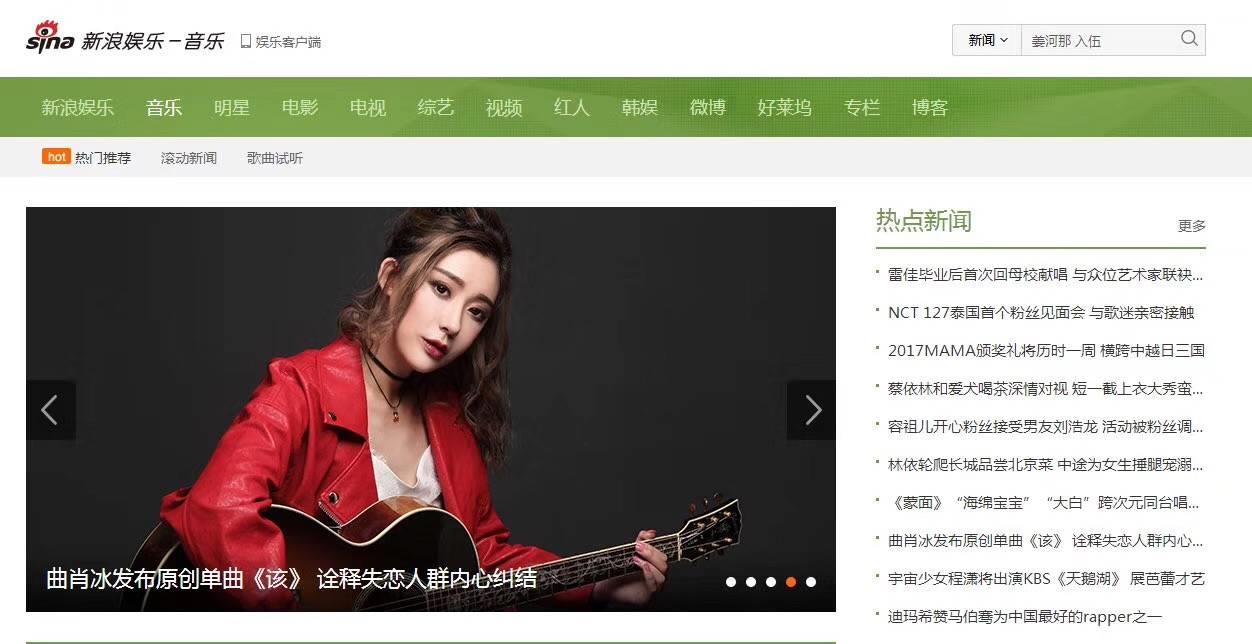Select the last carousel dot
1252x644 pixels.
[x=811, y=582]
